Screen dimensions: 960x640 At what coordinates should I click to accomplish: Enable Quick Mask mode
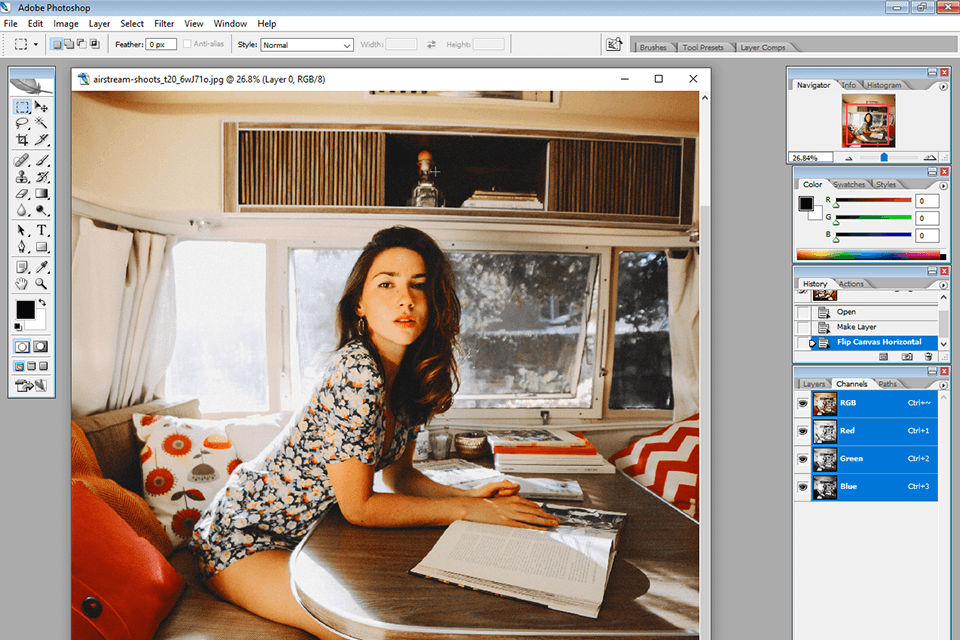tap(40, 347)
